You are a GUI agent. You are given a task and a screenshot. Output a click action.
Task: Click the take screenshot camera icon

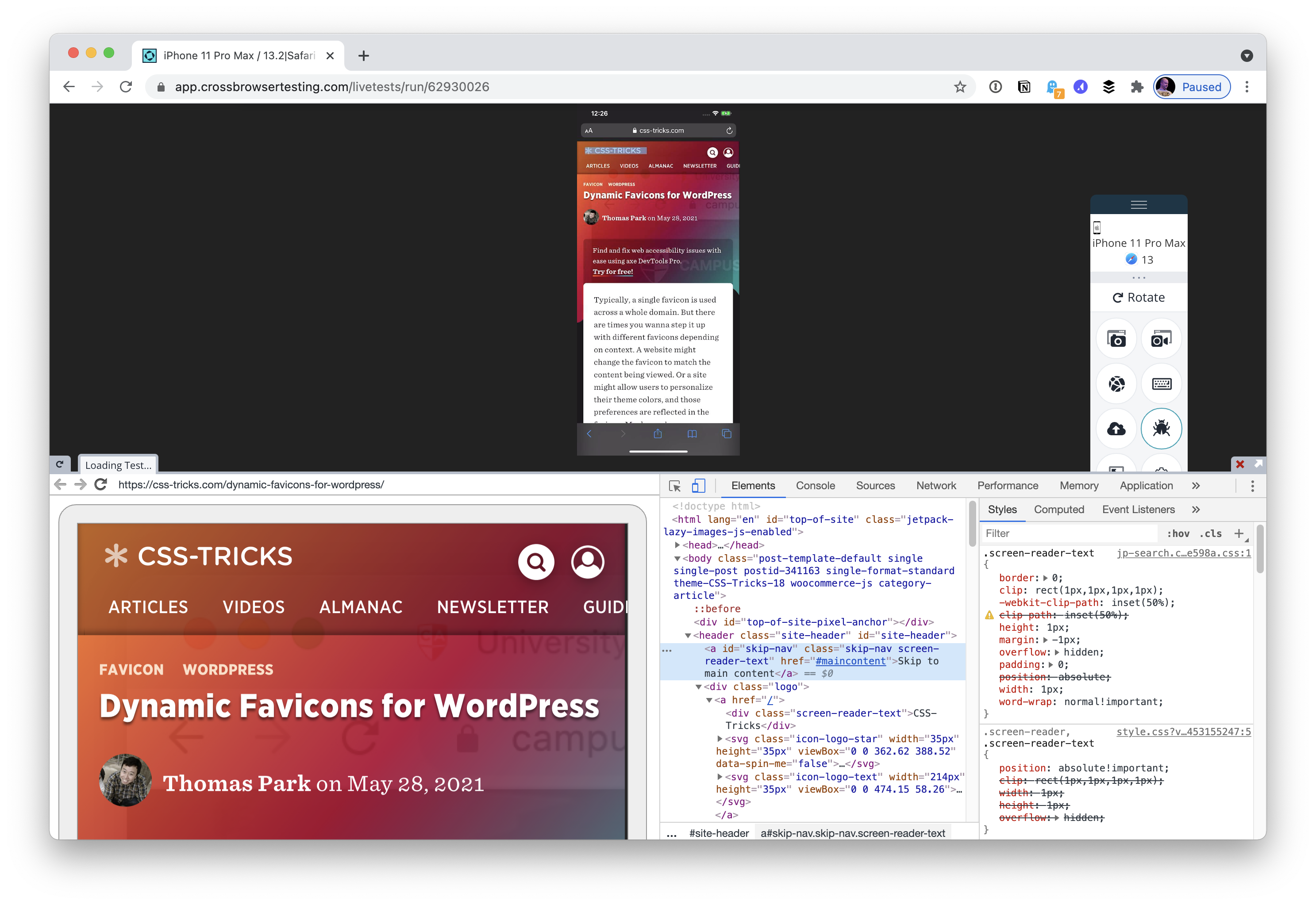(1116, 339)
